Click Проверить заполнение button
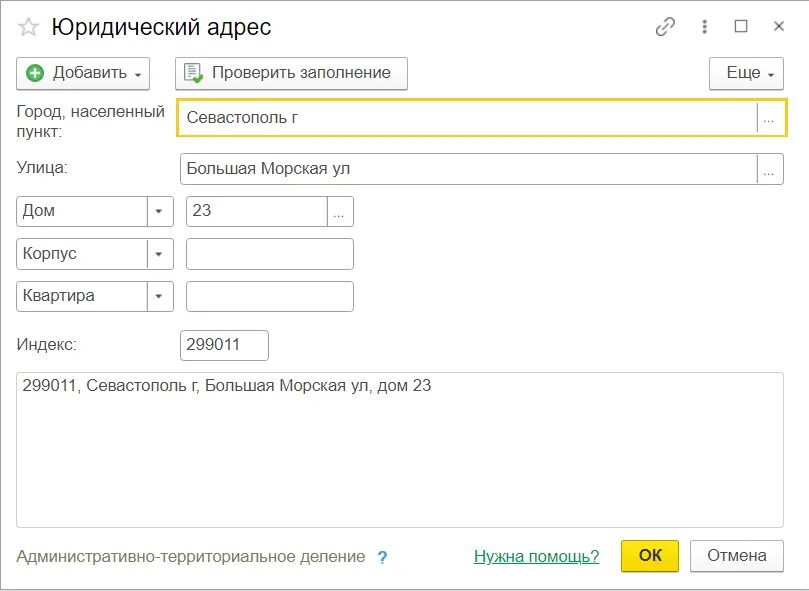Screen dimensions: 809x591 (292, 73)
